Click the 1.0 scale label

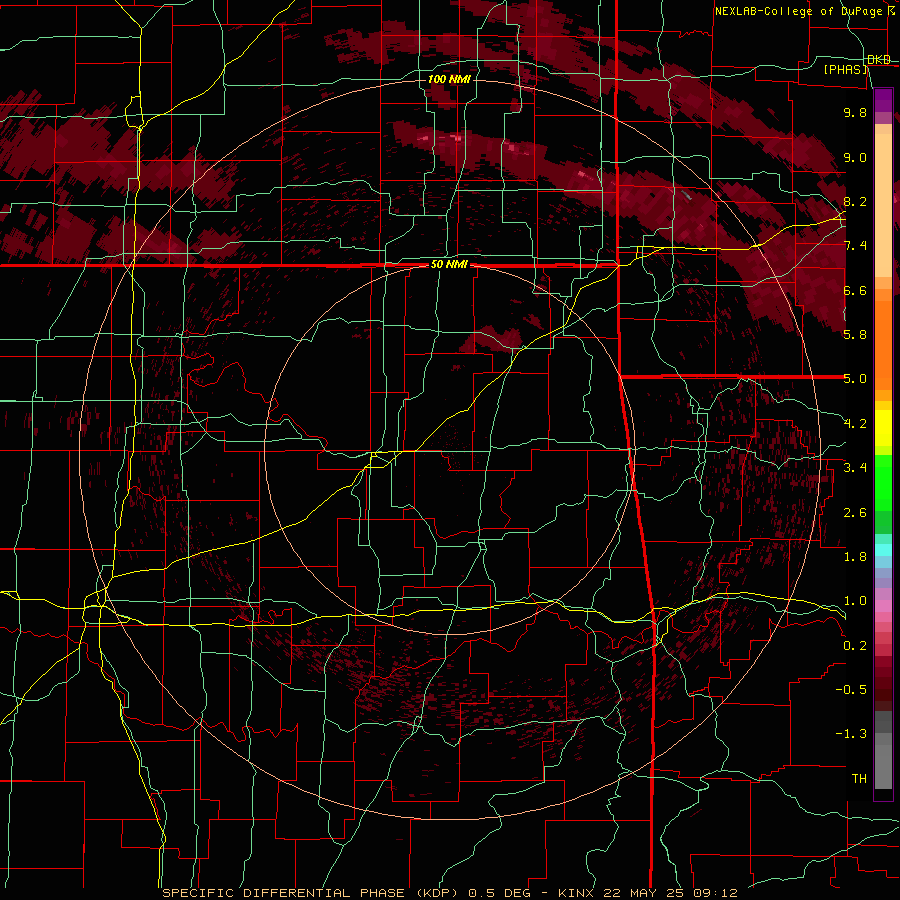pyautogui.click(x=855, y=601)
